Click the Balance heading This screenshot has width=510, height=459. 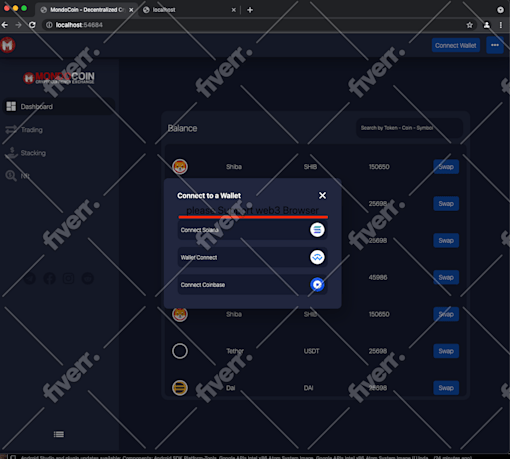182,128
